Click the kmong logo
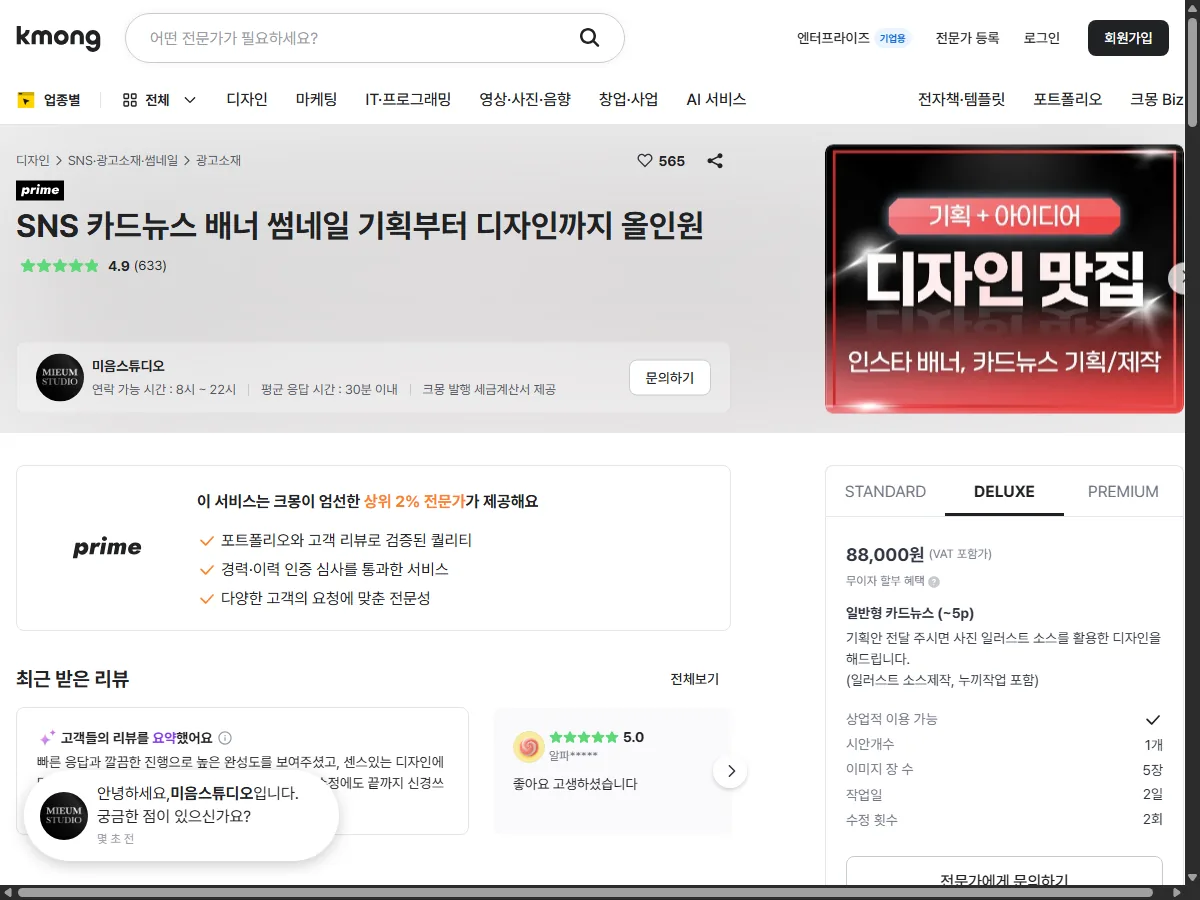This screenshot has width=1200, height=900. (x=58, y=38)
